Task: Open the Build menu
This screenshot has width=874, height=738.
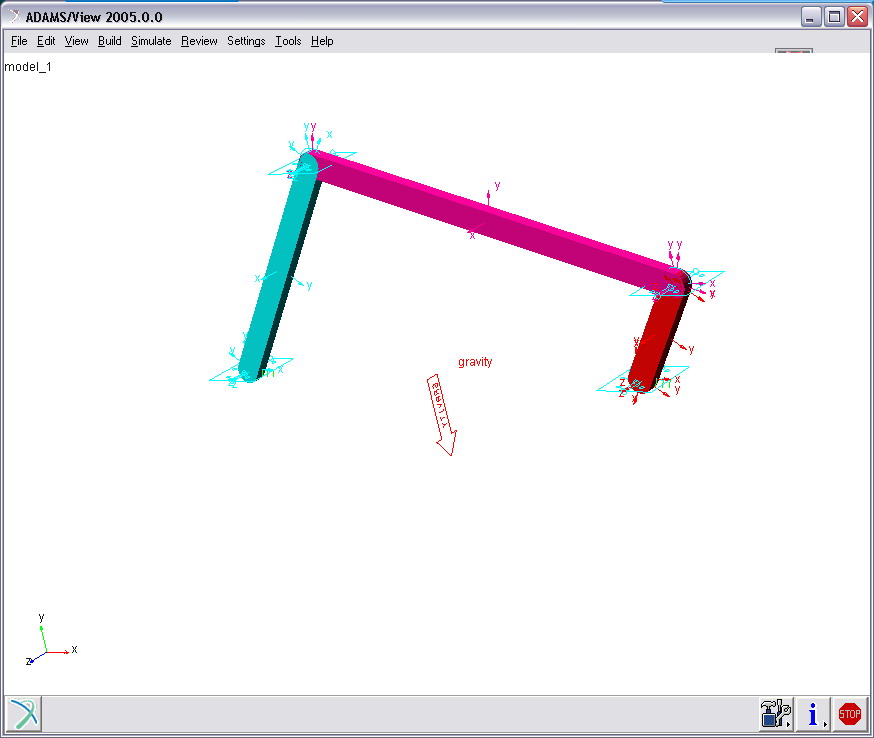Action: [x=109, y=41]
